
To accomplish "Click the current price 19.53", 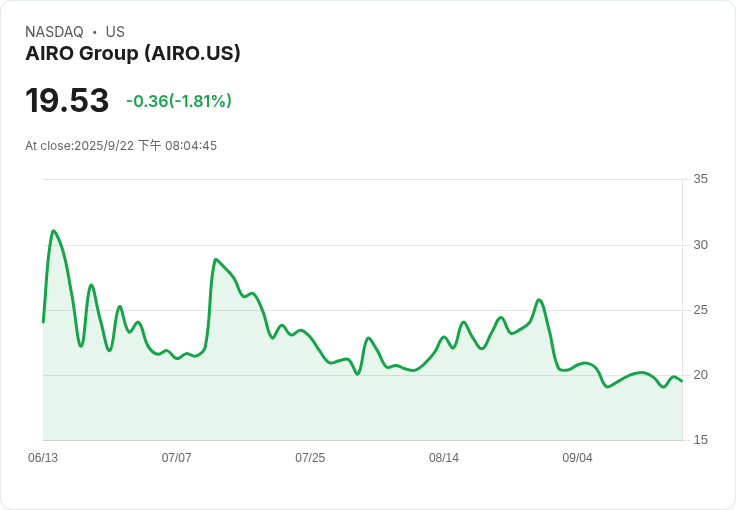I will [67, 100].
